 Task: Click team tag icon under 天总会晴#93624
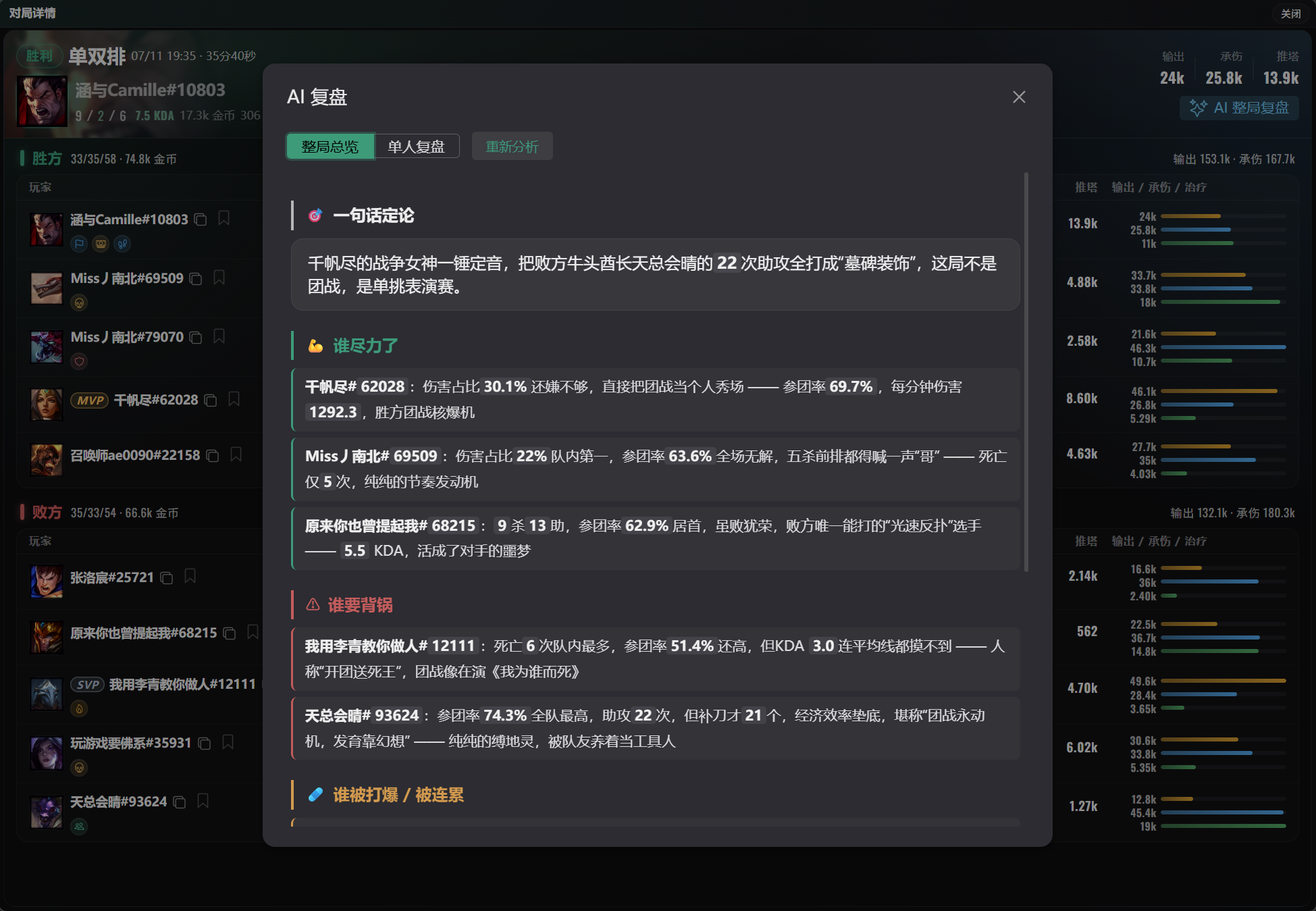80,826
